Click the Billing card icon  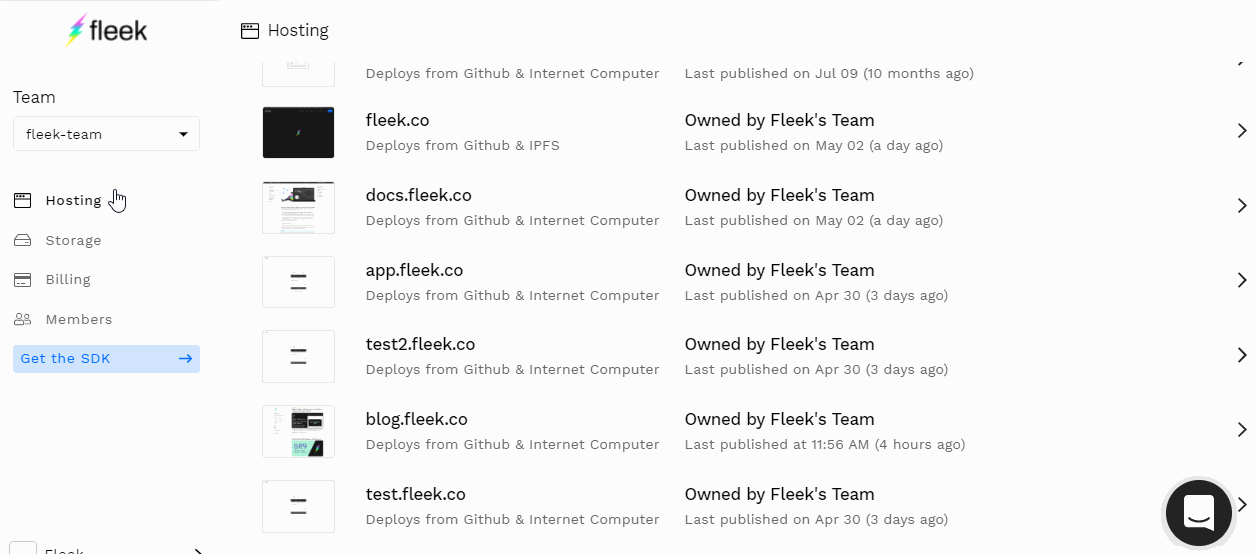pos(23,280)
